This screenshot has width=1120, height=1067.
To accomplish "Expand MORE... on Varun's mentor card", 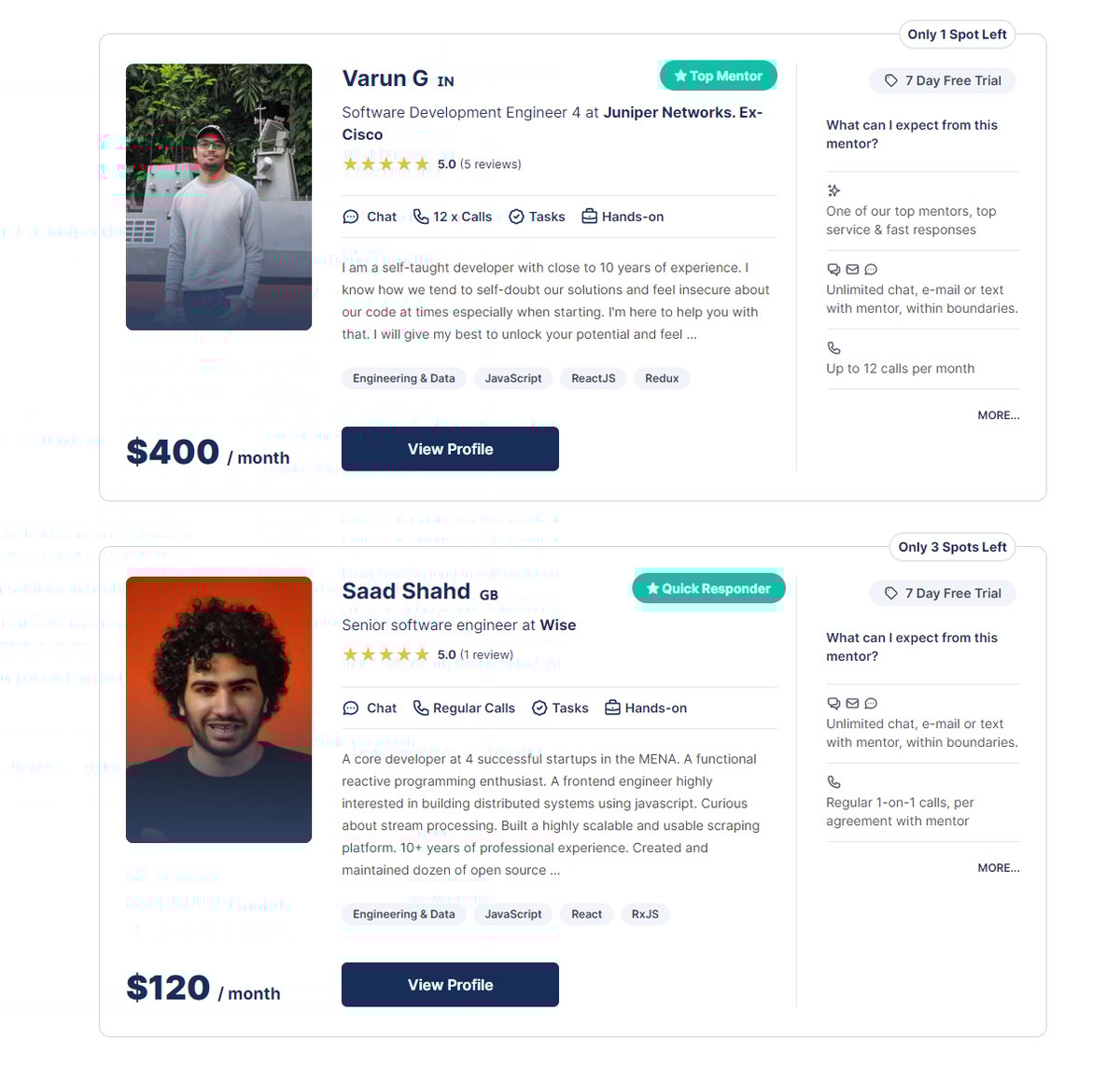I will coord(999,414).
